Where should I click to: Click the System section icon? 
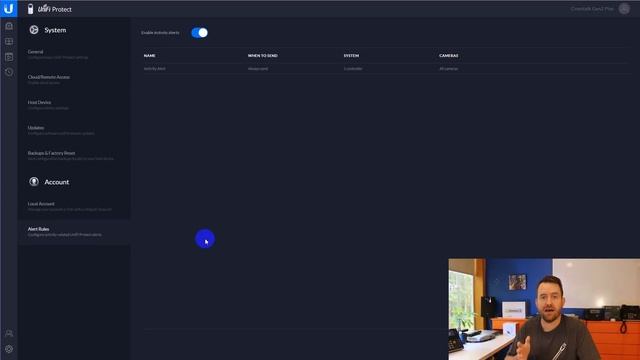pos(34,30)
